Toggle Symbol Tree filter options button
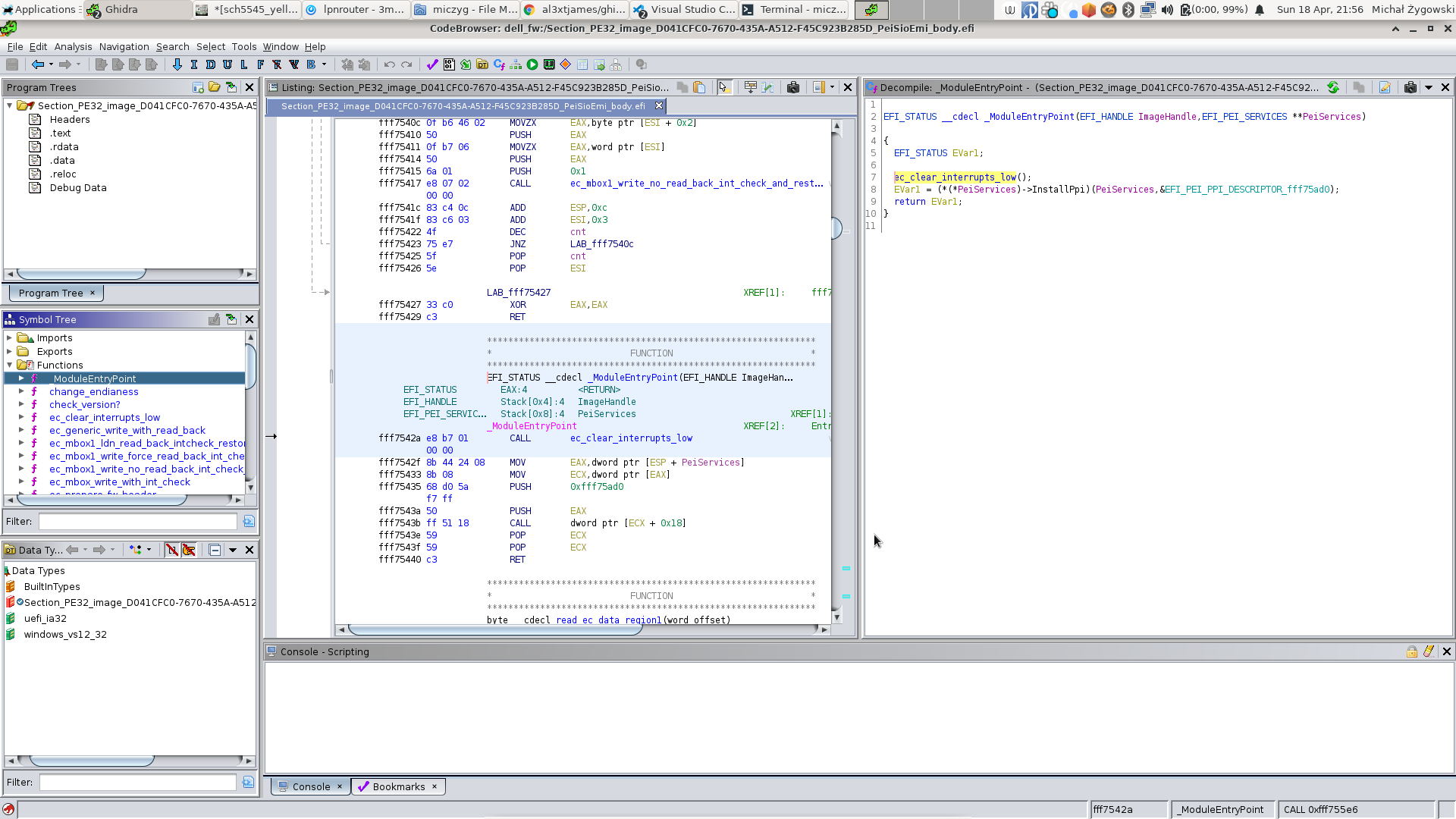1456x819 pixels. 248,521
